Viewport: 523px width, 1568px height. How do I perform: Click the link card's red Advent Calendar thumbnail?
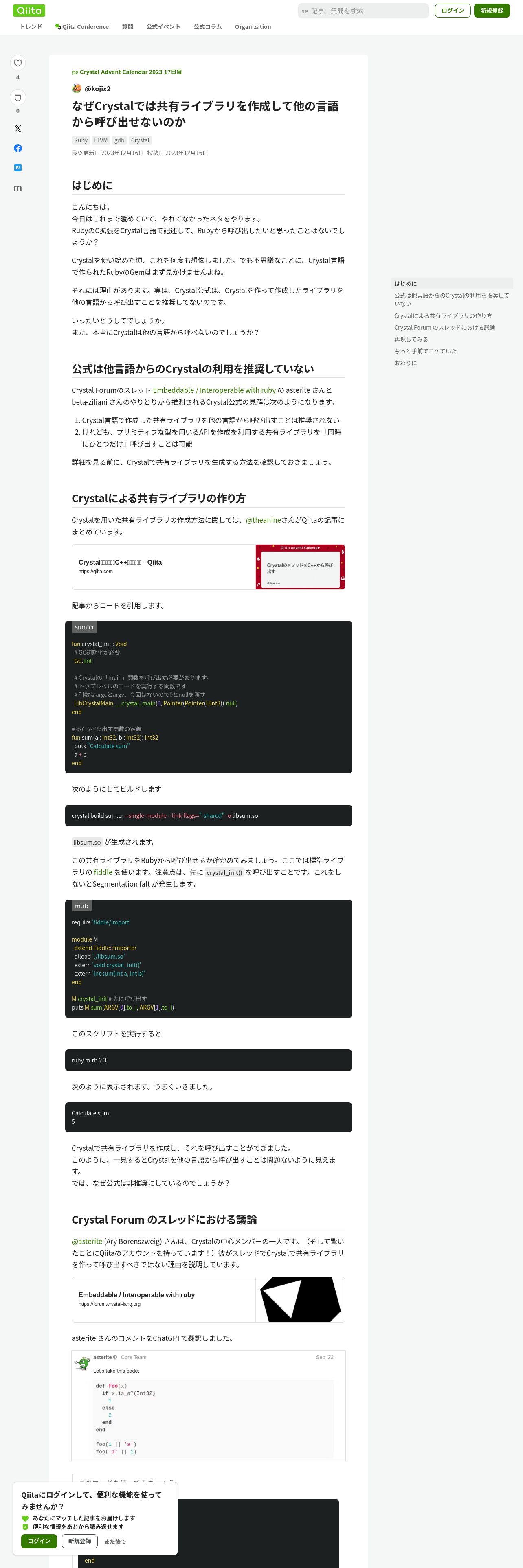(x=300, y=567)
